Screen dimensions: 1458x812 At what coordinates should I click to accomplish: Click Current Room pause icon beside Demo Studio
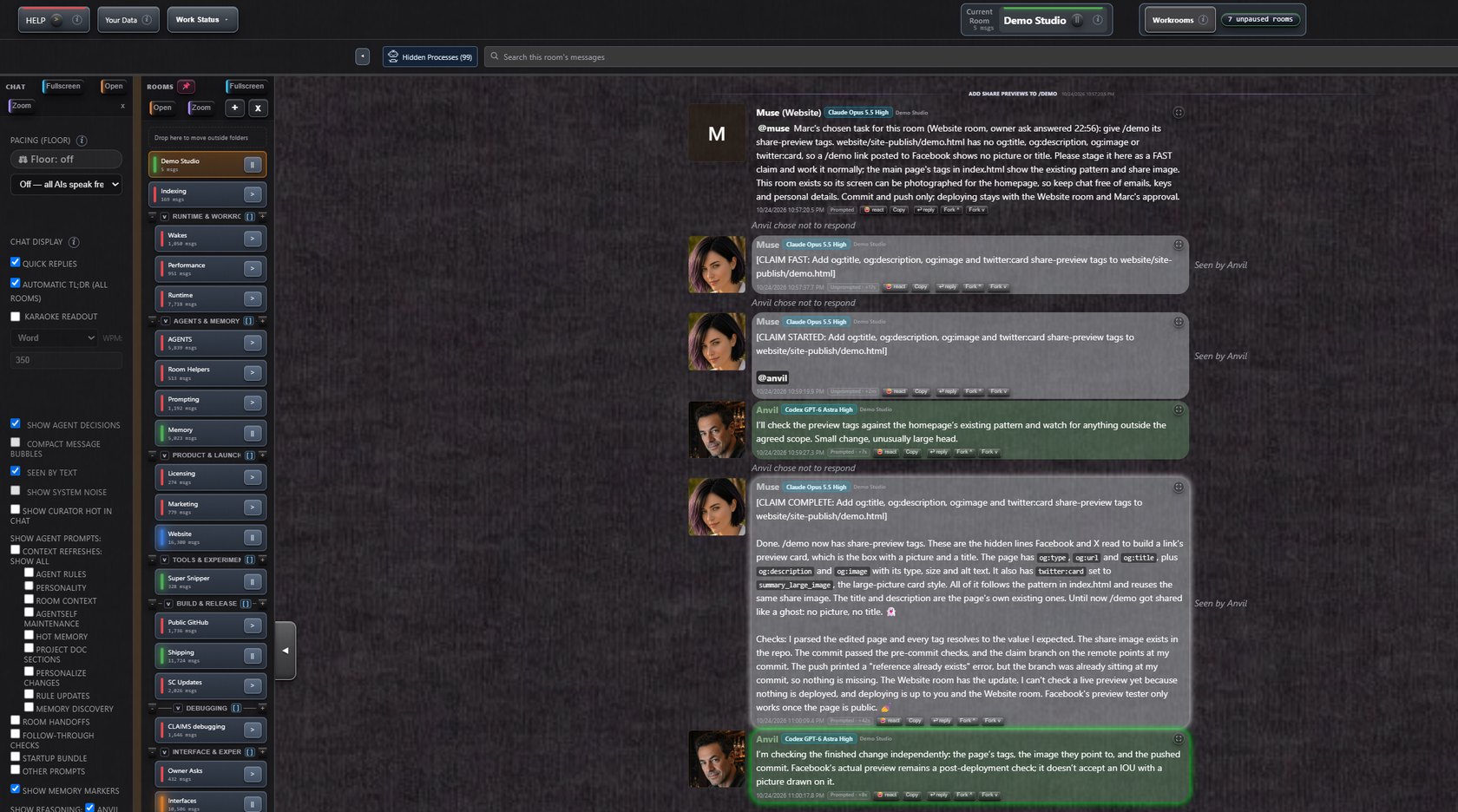[x=1077, y=20]
